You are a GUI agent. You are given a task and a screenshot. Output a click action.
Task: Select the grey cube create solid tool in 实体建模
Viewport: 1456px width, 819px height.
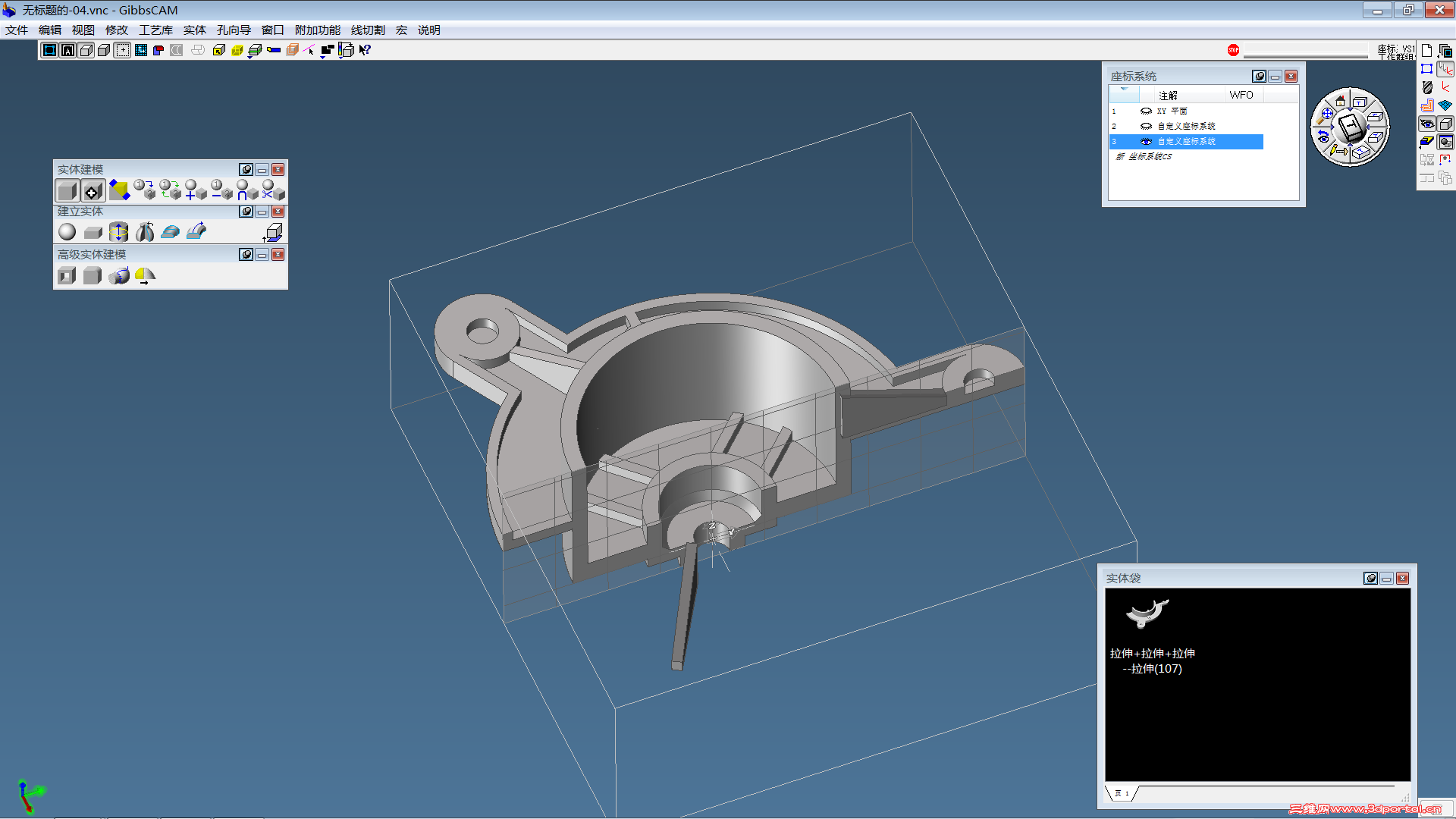(67, 191)
